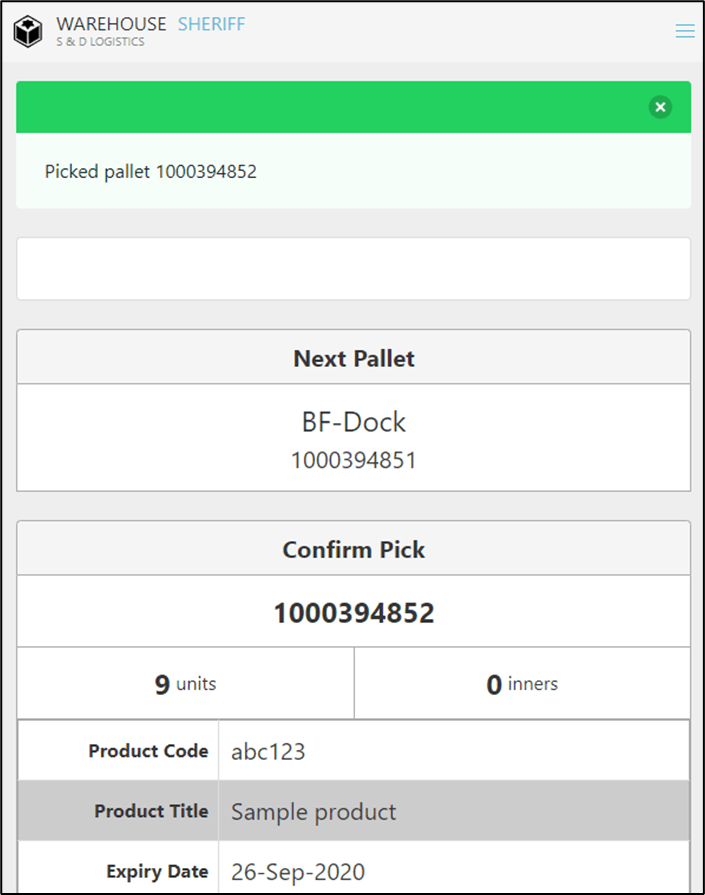Click the Picked pallet 1000394852 message
The image size is (705, 895).
coord(151,171)
